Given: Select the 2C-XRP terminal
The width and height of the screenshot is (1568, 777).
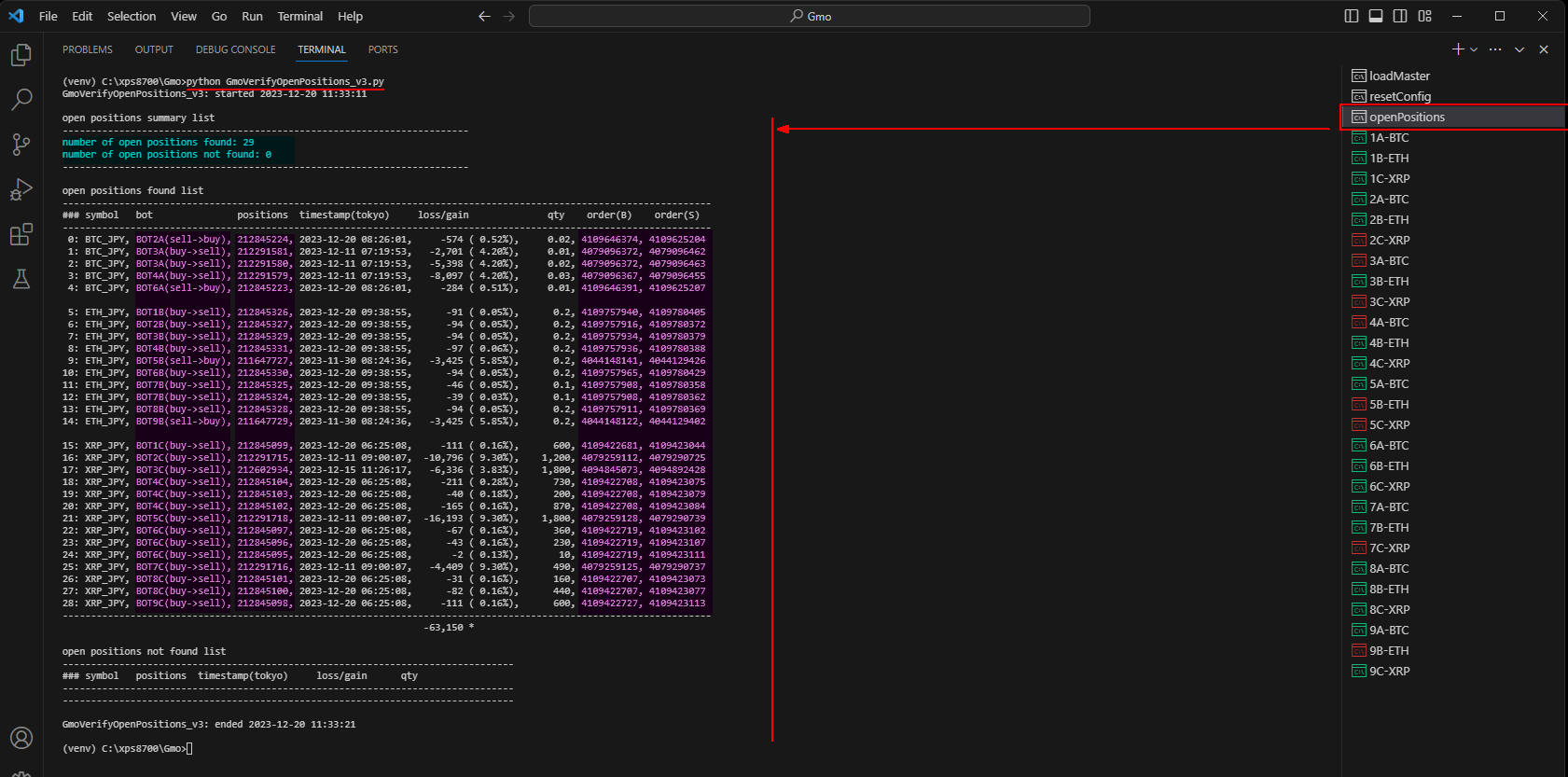Looking at the screenshot, I should point(1454,240).
